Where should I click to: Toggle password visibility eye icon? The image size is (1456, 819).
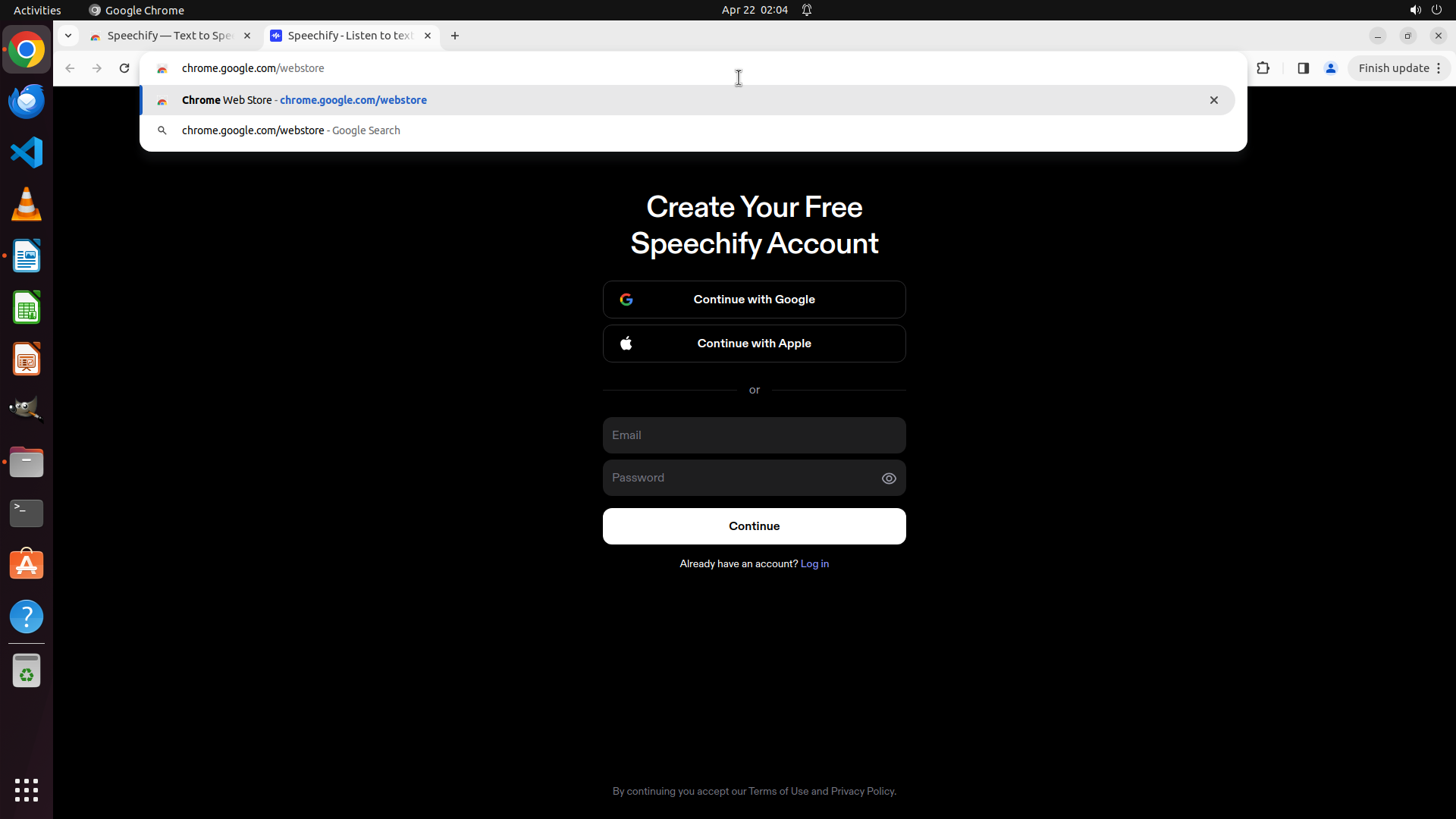click(x=889, y=479)
